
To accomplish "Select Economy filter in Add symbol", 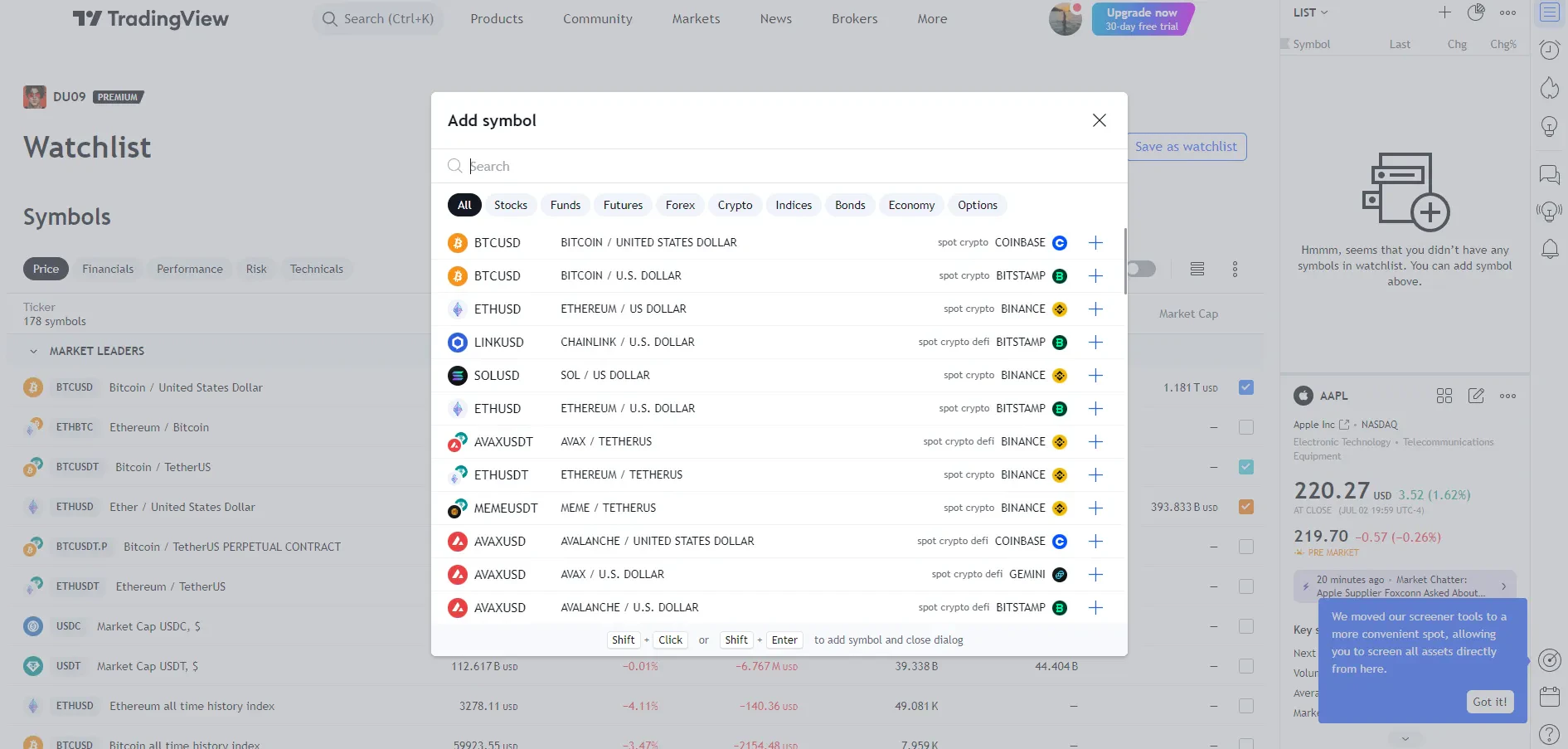I will click(x=911, y=205).
